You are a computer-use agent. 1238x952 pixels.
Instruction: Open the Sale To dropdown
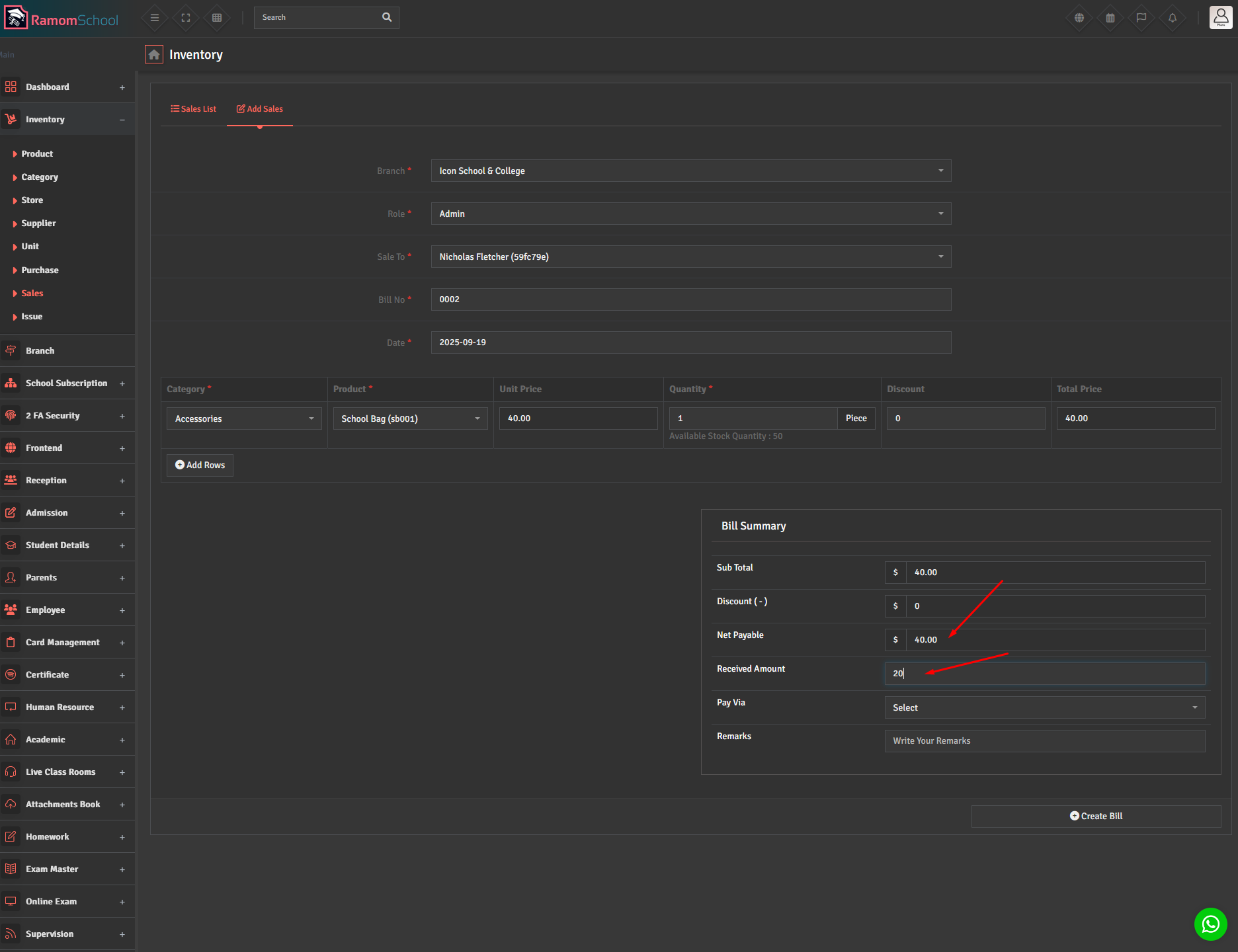pos(691,257)
